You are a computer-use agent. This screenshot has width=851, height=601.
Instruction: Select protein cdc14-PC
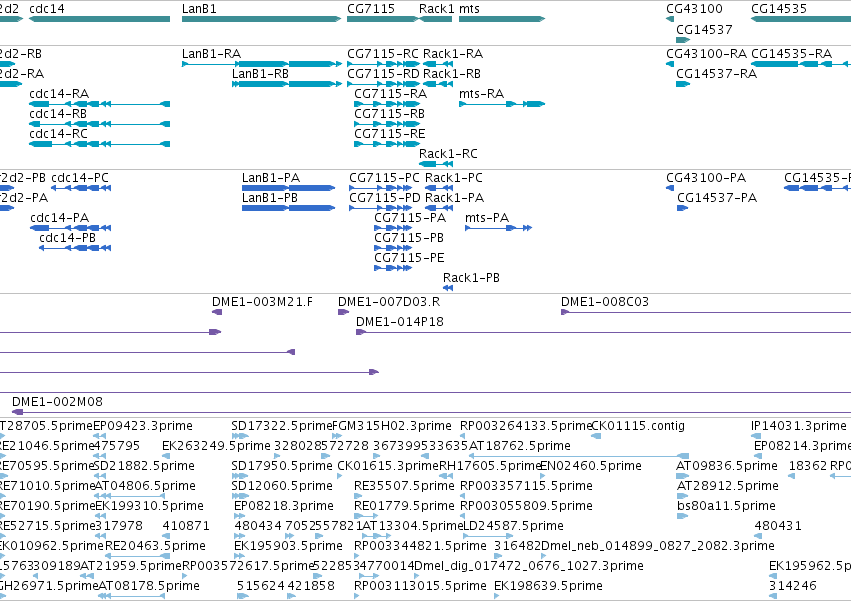81,188
